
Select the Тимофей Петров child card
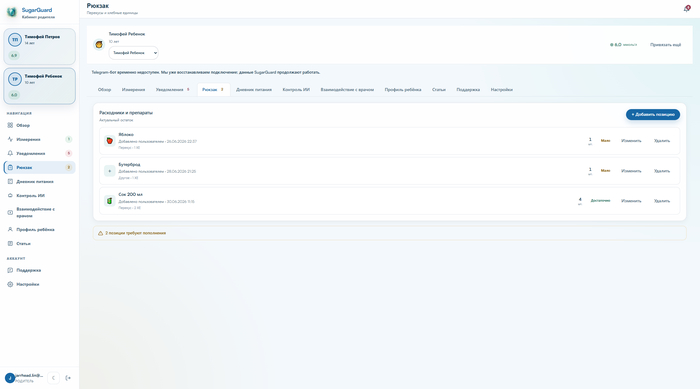(x=40, y=46)
